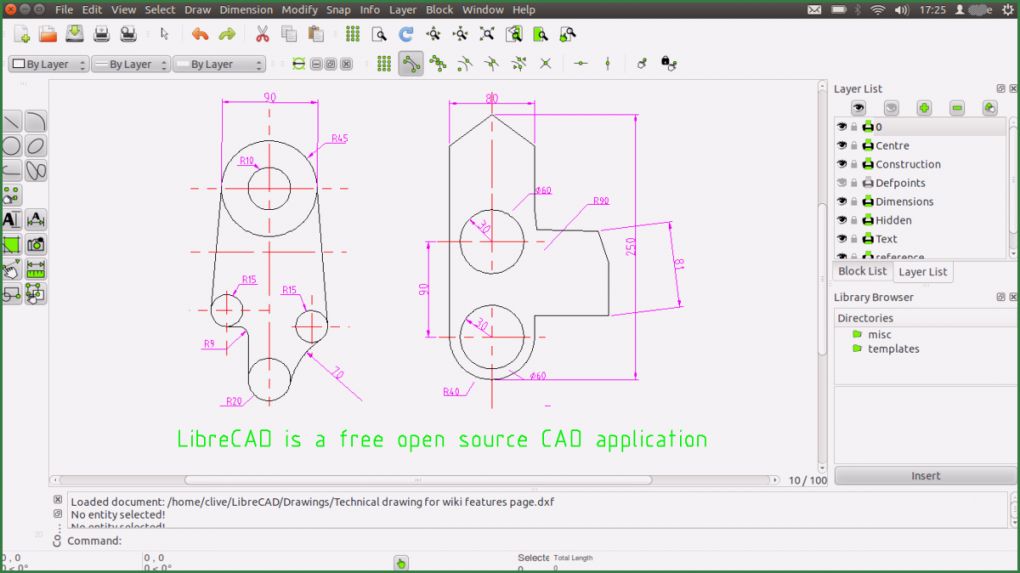1020x573 pixels.
Task: Click the Print icon in the toolbar
Action: [x=101, y=34]
